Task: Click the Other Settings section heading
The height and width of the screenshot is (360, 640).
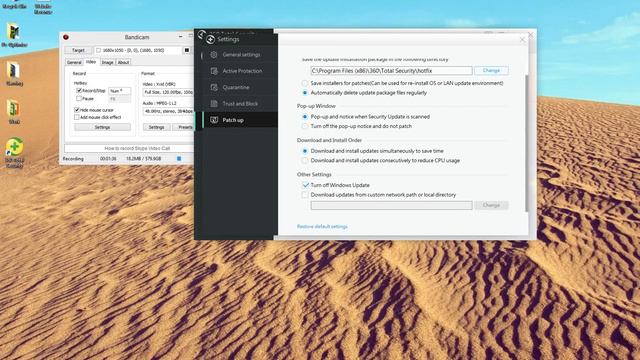Action: pos(314,175)
